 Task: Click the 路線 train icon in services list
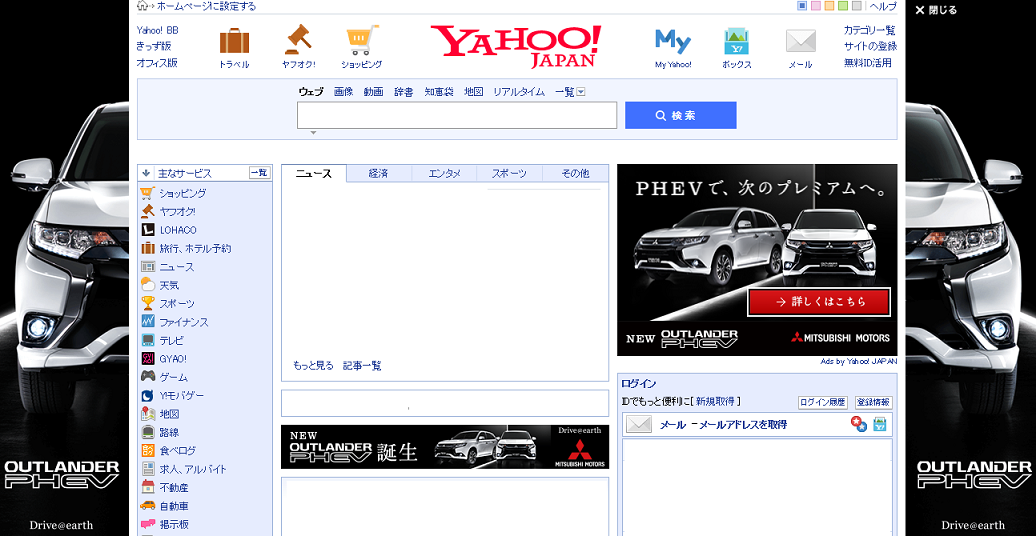click(147, 432)
